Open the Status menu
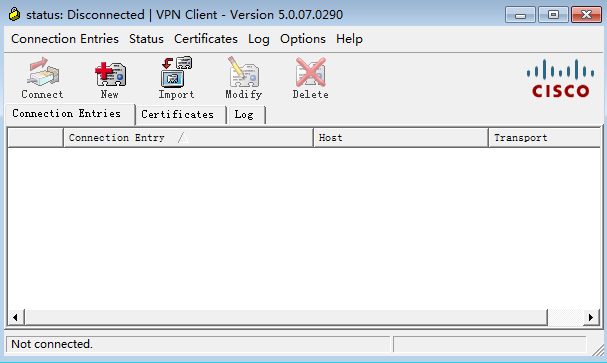The width and height of the screenshot is (607, 363). click(146, 39)
